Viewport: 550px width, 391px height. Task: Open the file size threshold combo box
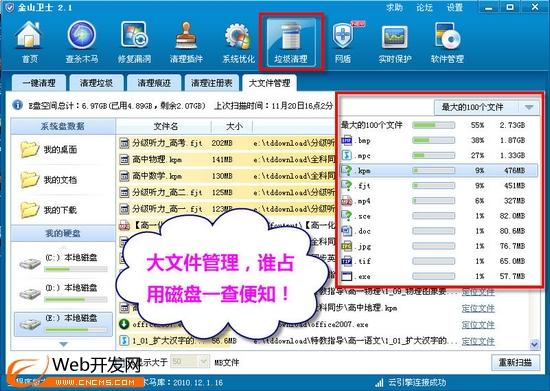click(189, 362)
